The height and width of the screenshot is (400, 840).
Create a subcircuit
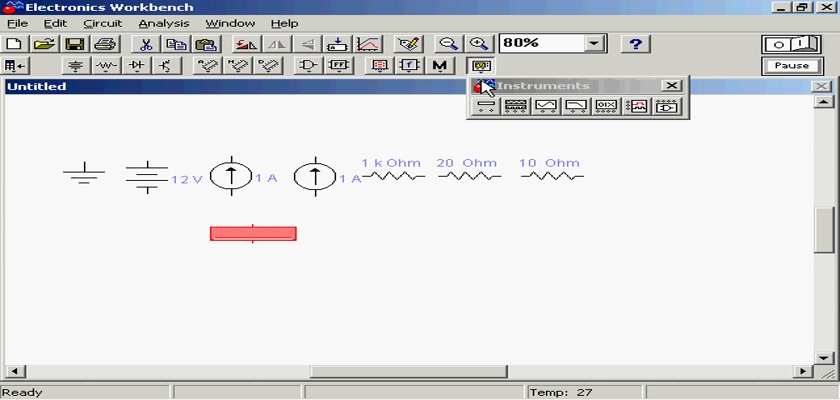(337, 44)
